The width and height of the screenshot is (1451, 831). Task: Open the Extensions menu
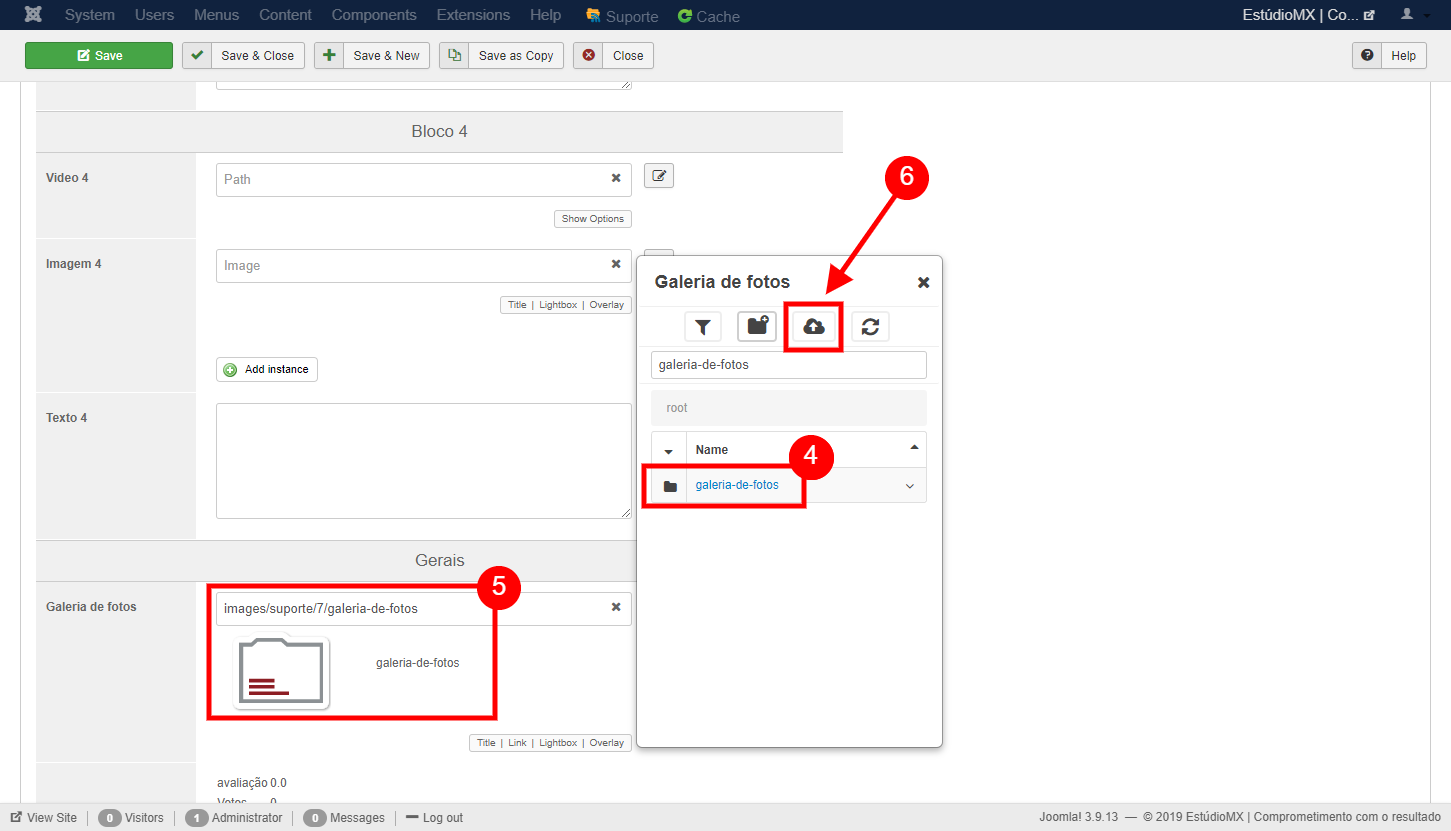(x=473, y=15)
